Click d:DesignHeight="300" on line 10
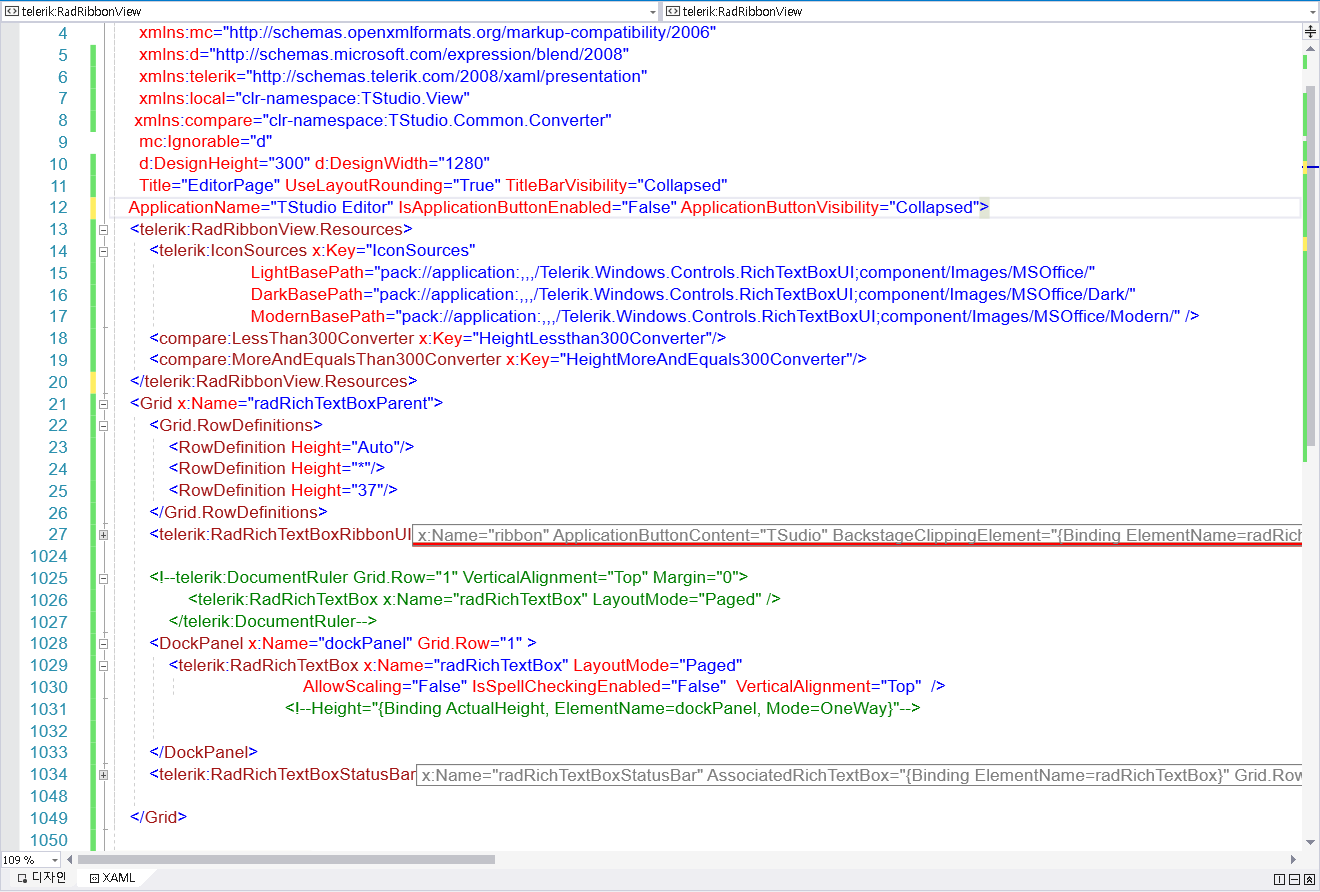Image resolution: width=1320 pixels, height=892 pixels. point(225,164)
